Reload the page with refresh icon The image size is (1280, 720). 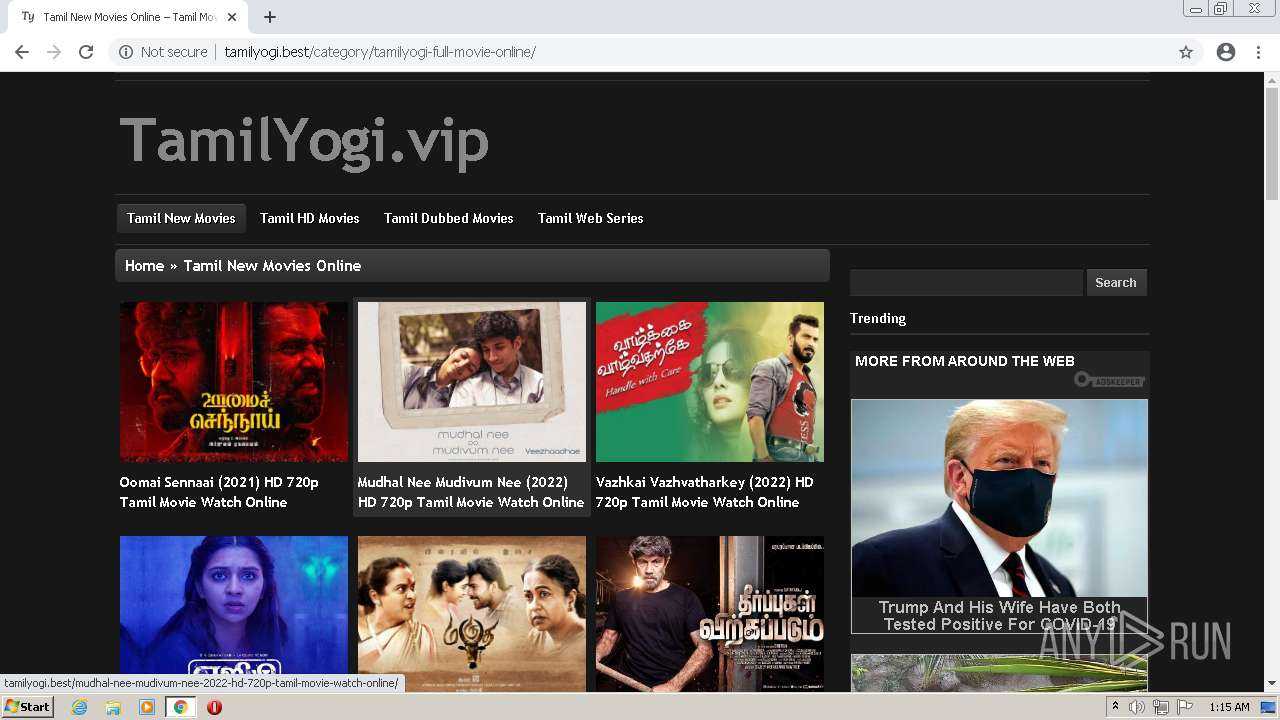click(x=86, y=52)
